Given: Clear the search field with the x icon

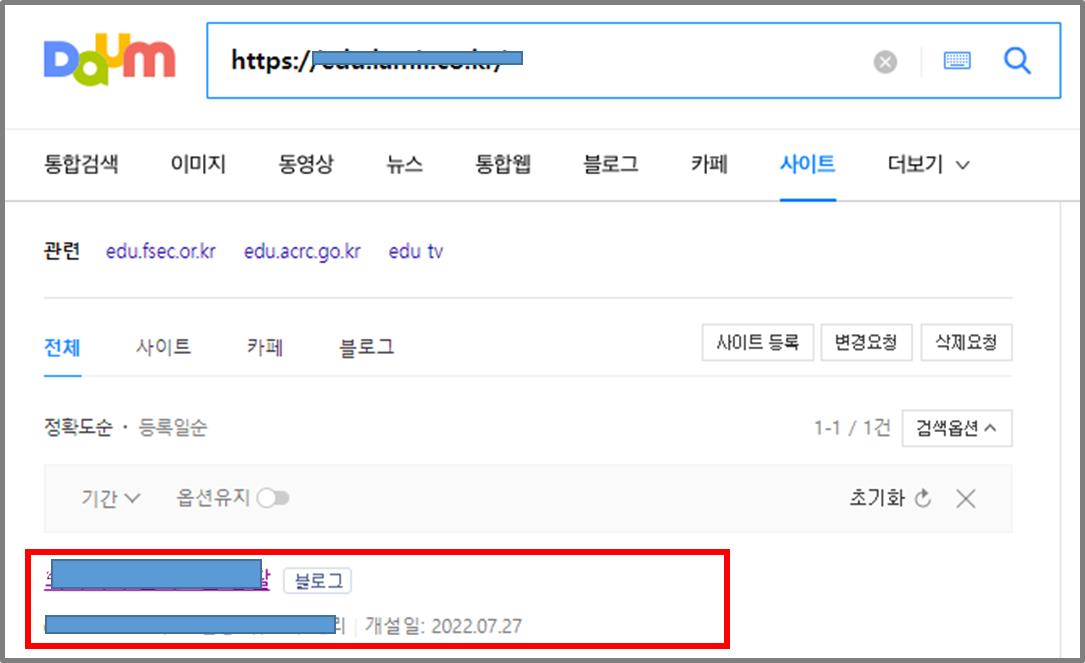Looking at the screenshot, I should (885, 61).
